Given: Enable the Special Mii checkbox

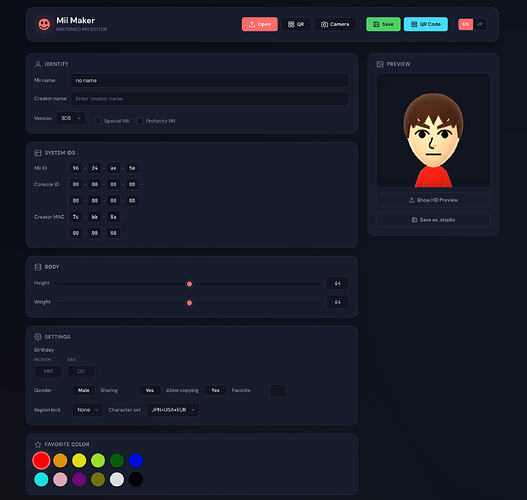Looking at the screenshot, I should 98,121.
